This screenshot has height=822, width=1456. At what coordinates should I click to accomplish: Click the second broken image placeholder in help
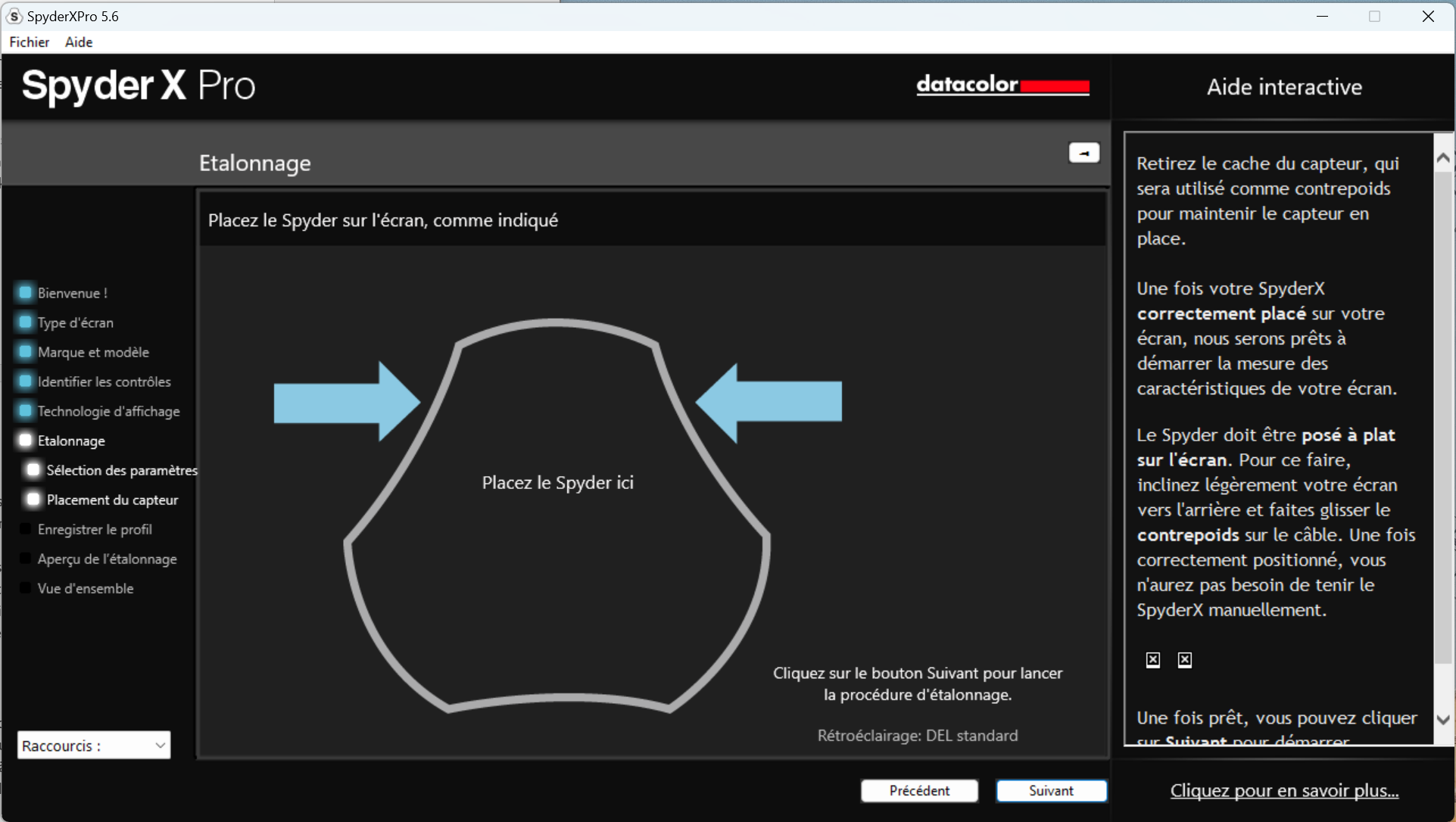pyautogui.click(x=1185, y=660)
